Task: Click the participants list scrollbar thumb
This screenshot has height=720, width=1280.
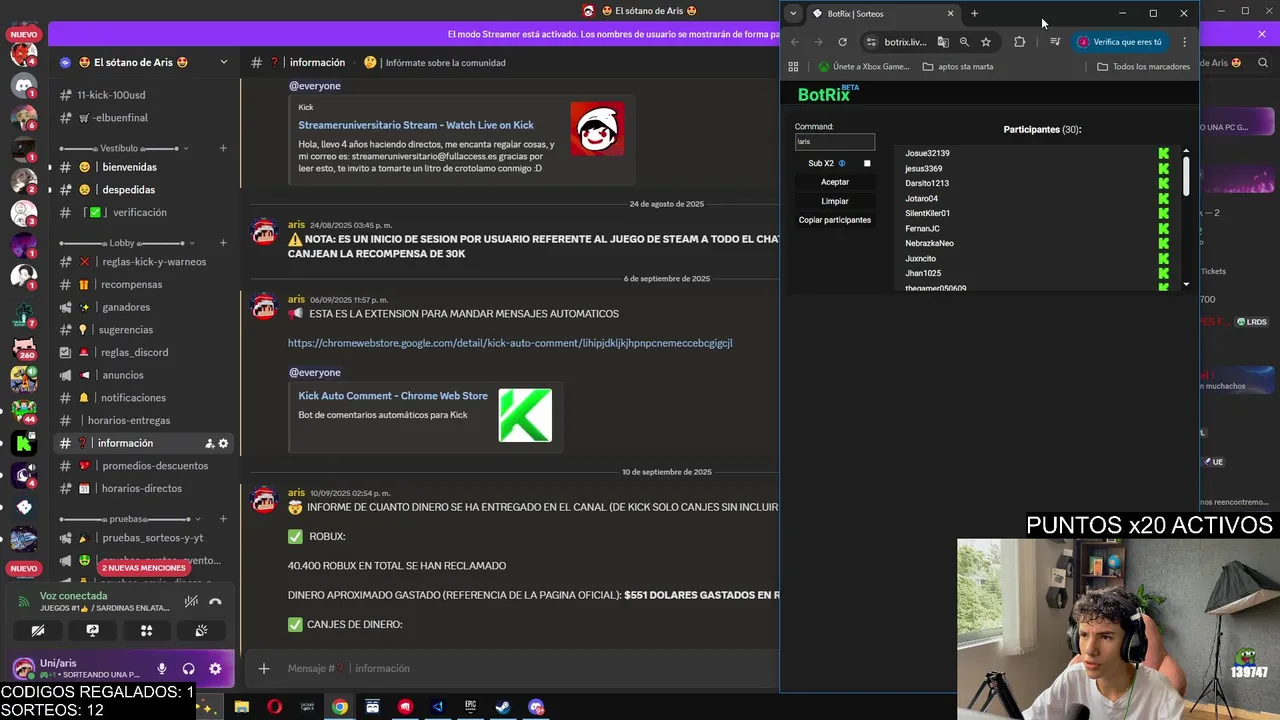Action: 1186,176
